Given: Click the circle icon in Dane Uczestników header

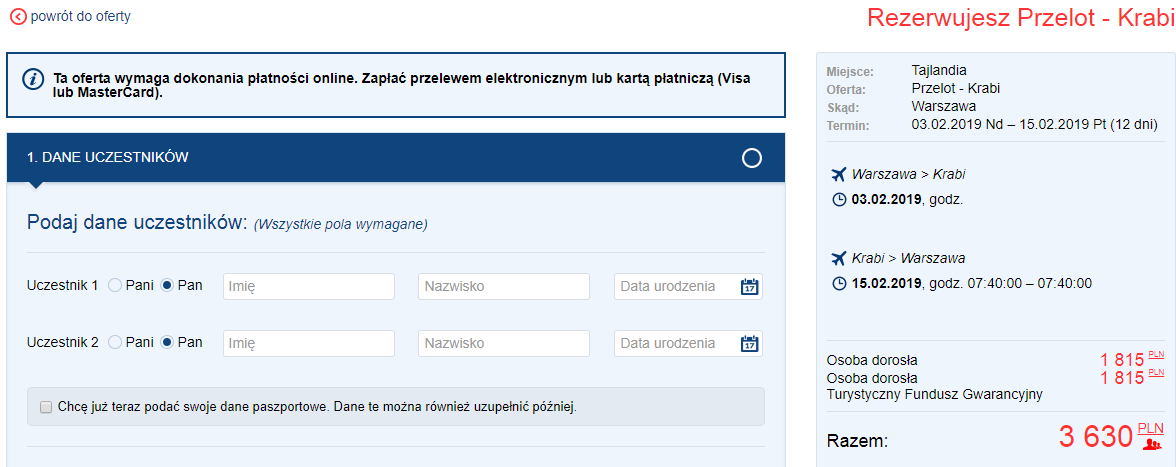Looking at the screenshot, I should coord(752,158).
